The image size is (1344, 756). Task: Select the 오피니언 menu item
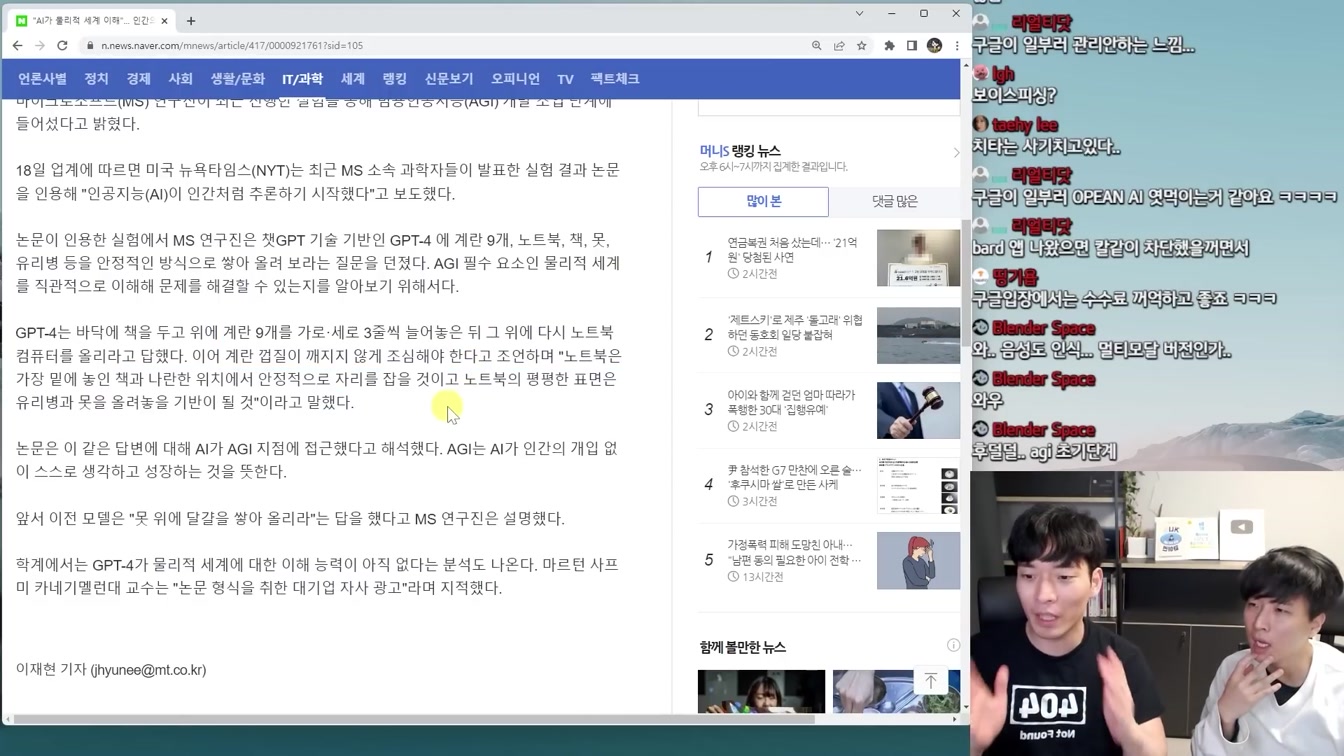515,79
